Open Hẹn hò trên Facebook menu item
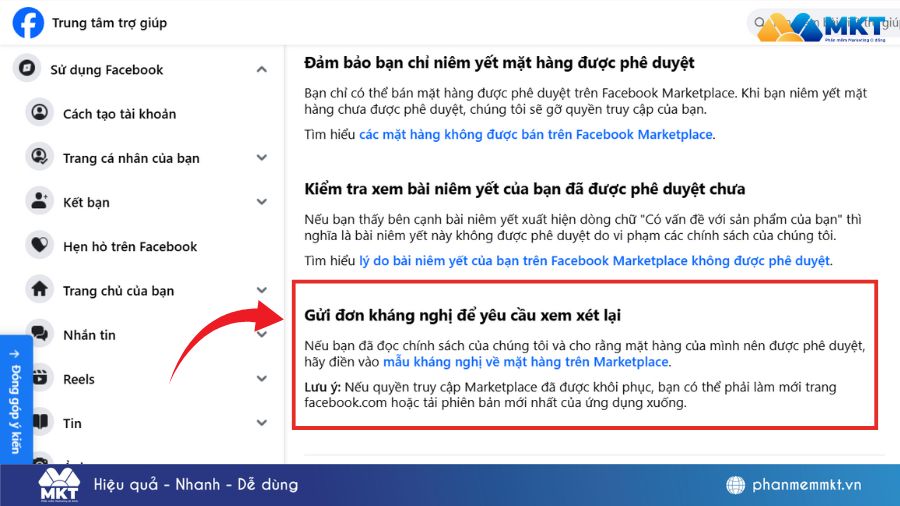The width and height of the screenshot is (900, 506). click(130, 247)
